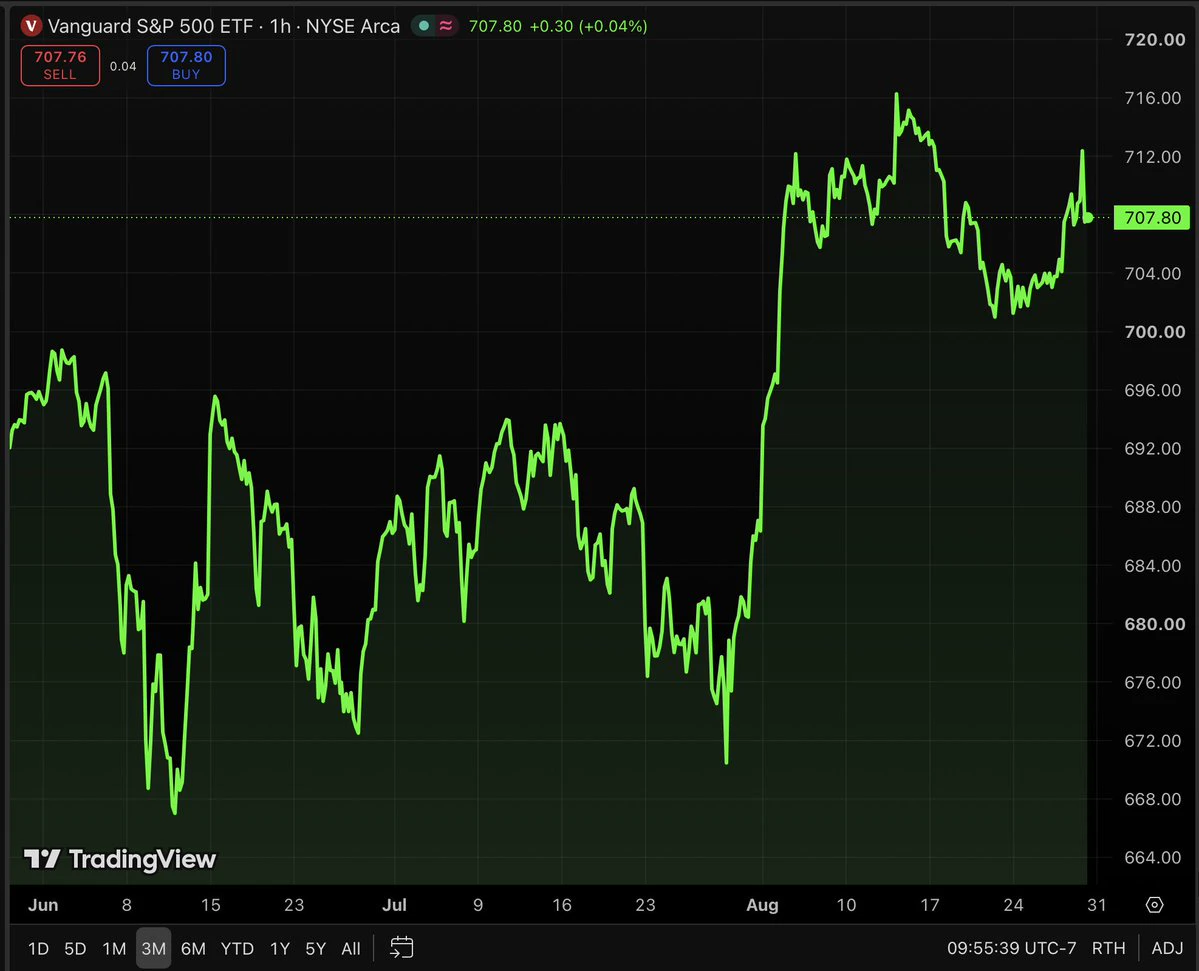This screenshot has width=1199, height=971.
Task: Click the Vanguard S&P 500 ETF title
Action: pyautogui.click(x=150, y=26)
